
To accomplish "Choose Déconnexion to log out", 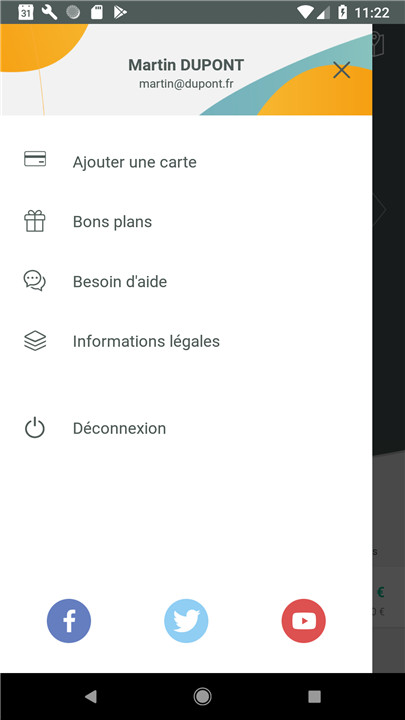I will [x=186, y=428].
